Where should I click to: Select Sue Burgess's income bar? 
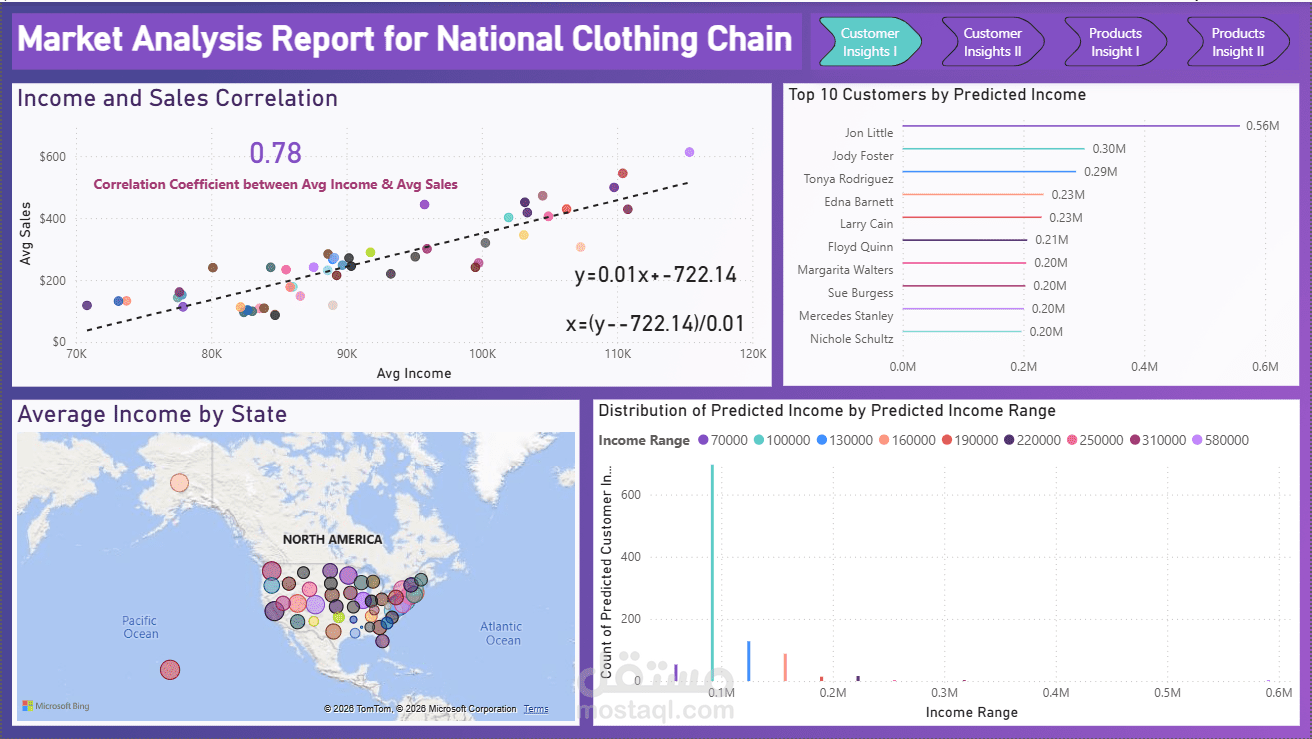point(963,286)
